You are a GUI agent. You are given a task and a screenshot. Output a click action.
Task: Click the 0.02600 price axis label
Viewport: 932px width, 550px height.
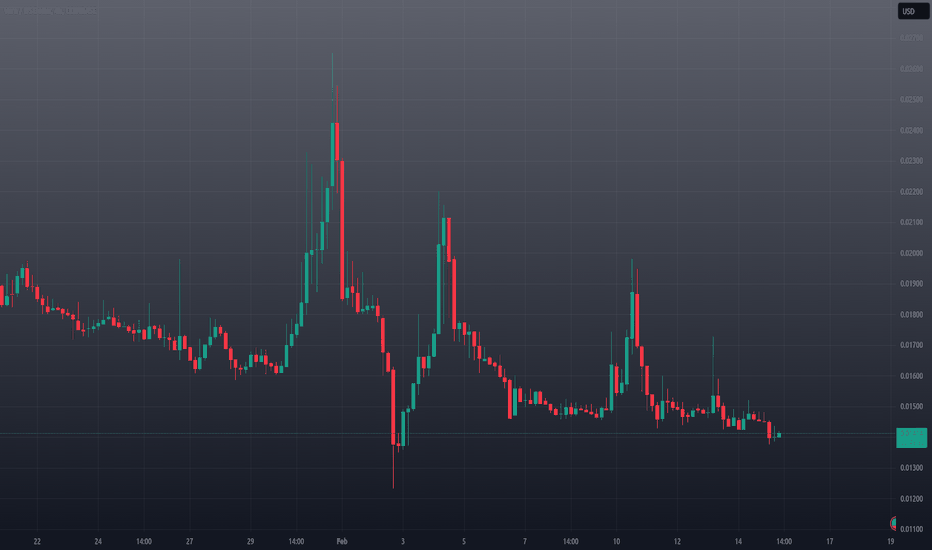click(x=911, y=69)
